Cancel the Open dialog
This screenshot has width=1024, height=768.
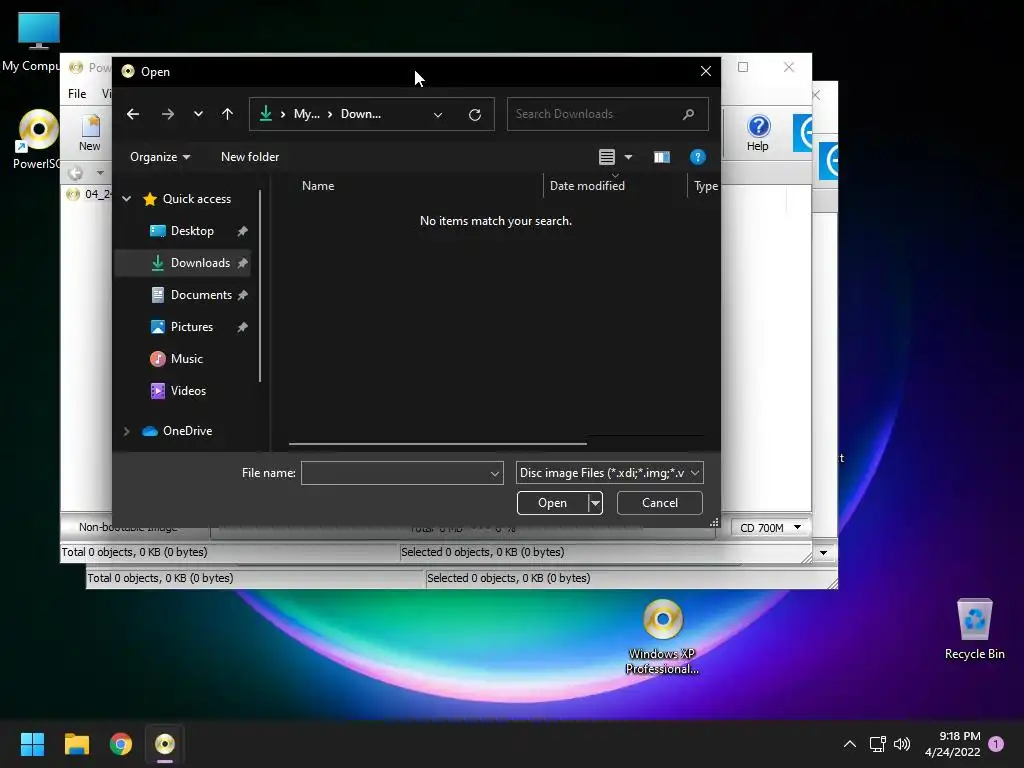pos(660,503)
